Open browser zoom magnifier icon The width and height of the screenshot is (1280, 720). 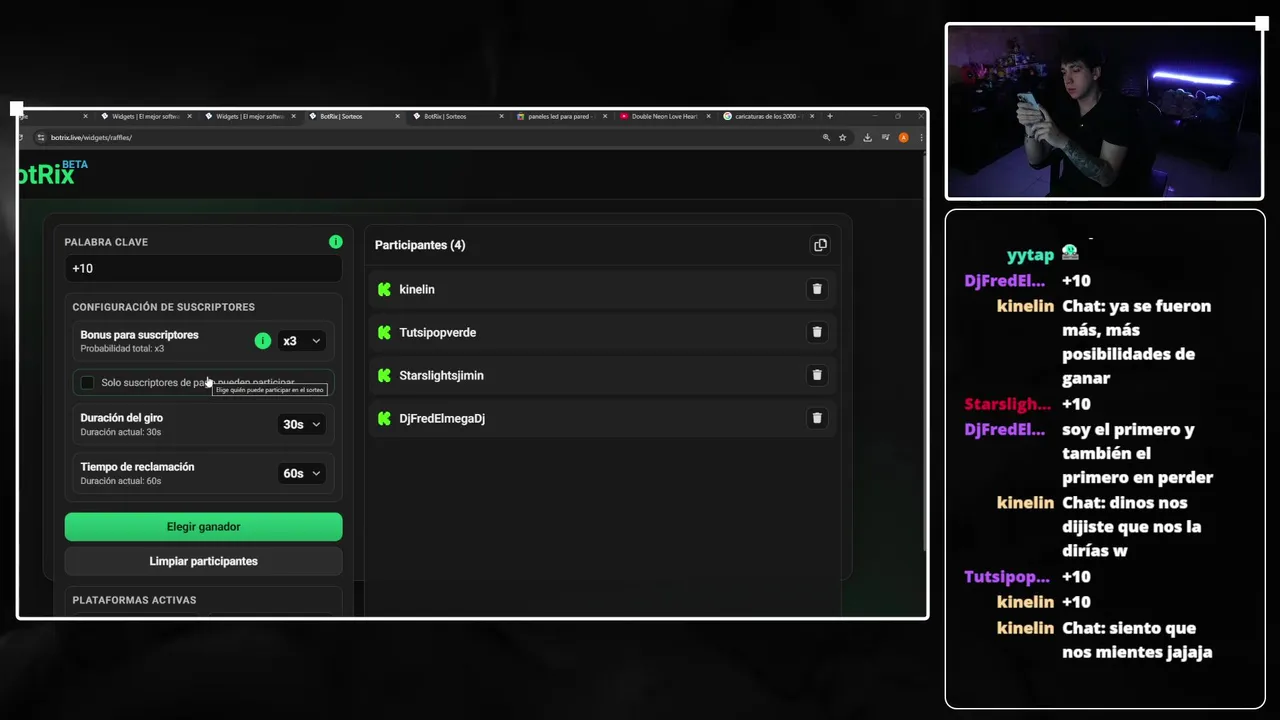pos(826,137)
